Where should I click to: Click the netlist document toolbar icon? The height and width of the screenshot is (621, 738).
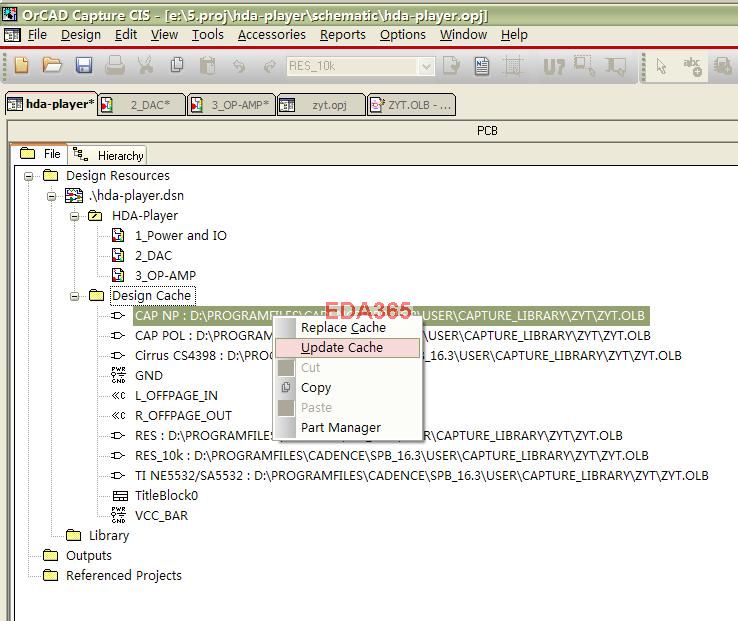click(x=482, y=66)
